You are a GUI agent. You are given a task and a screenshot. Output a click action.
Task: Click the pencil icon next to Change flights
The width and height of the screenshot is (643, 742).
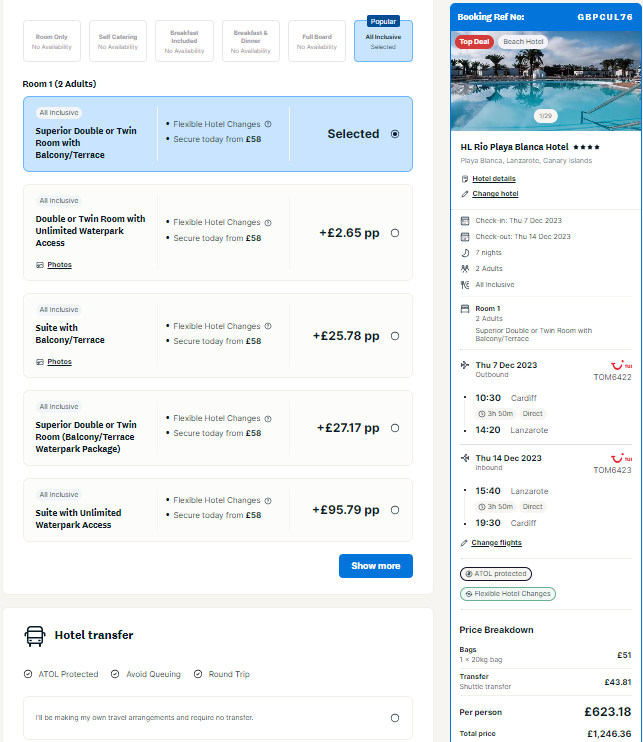point(464,543)
